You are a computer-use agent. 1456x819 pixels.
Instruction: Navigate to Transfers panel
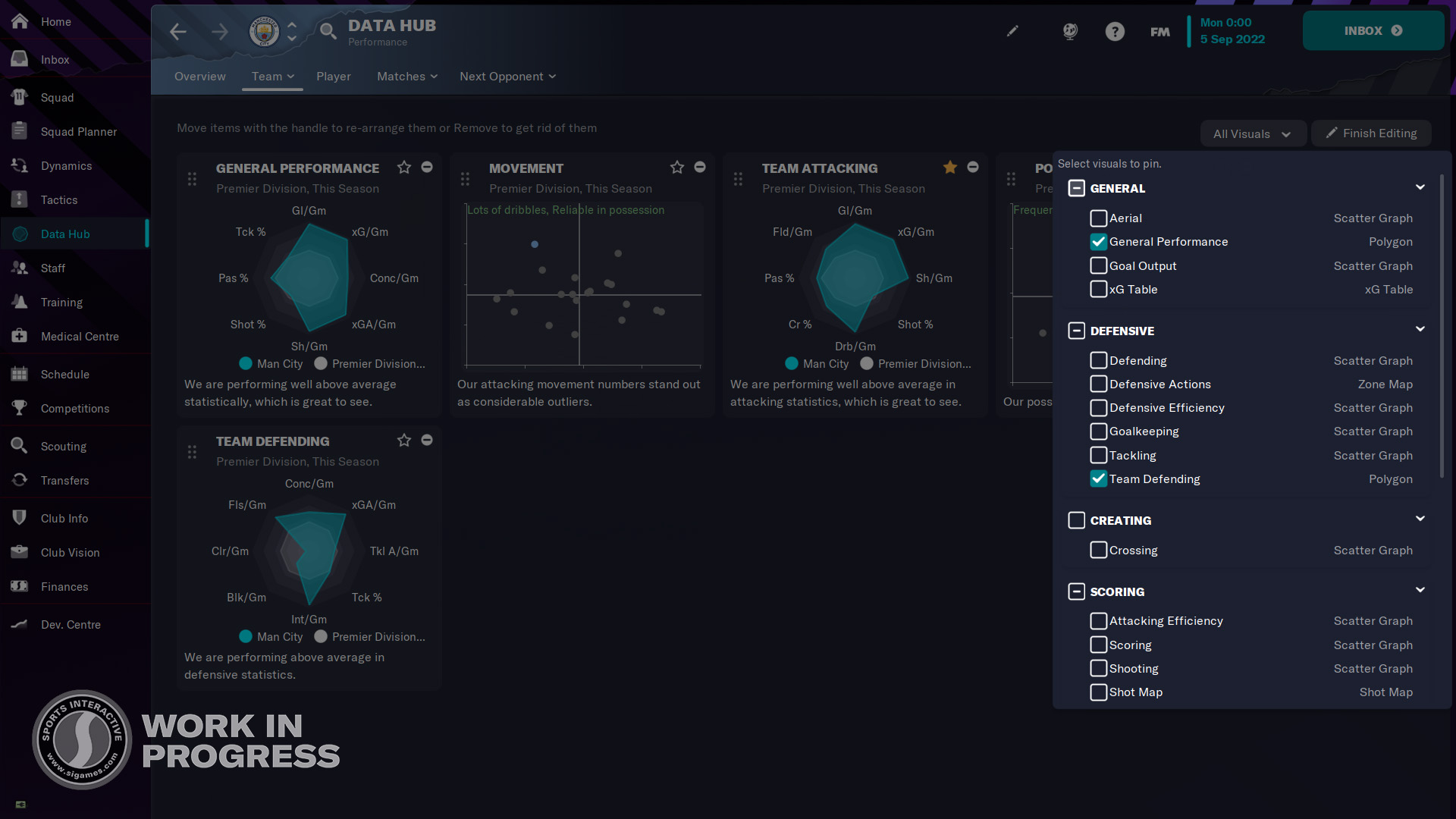click(63, 480)
